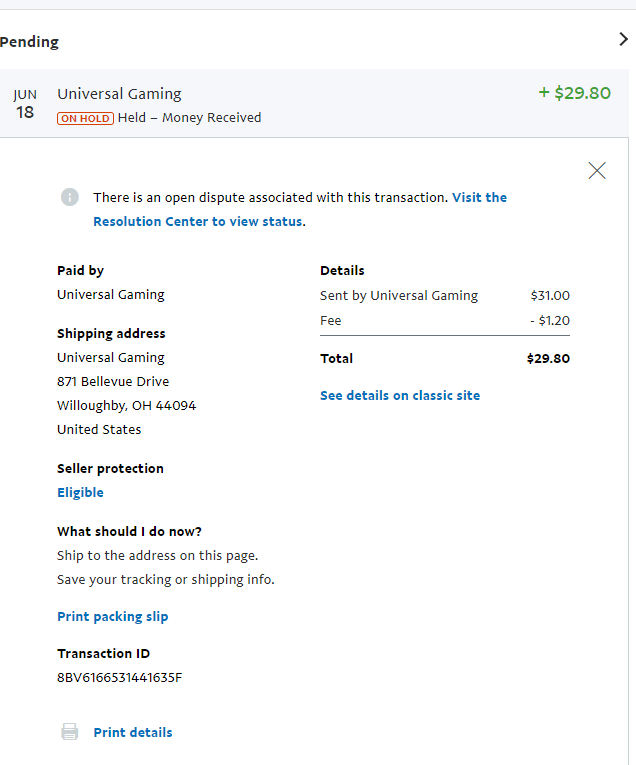
Task: Click Print details link
Action: click(133, 732)
